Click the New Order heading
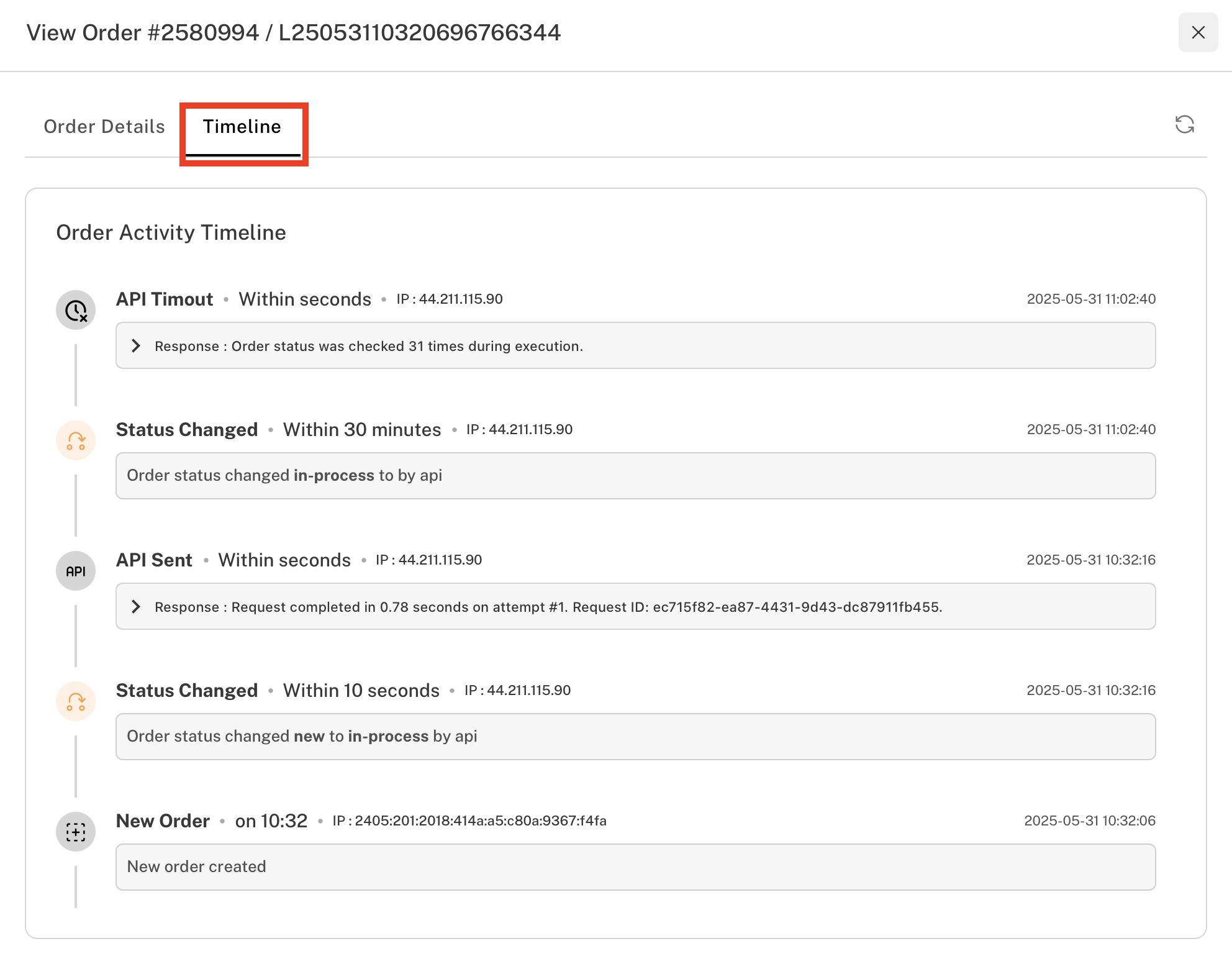The height and width of the screenshot is (959, 1232). tap(163, 821)
